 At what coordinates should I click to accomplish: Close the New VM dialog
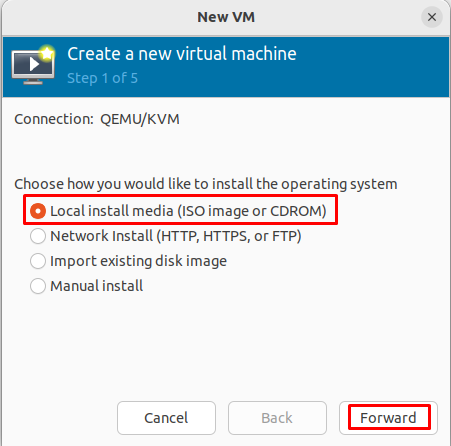(432, 17)
